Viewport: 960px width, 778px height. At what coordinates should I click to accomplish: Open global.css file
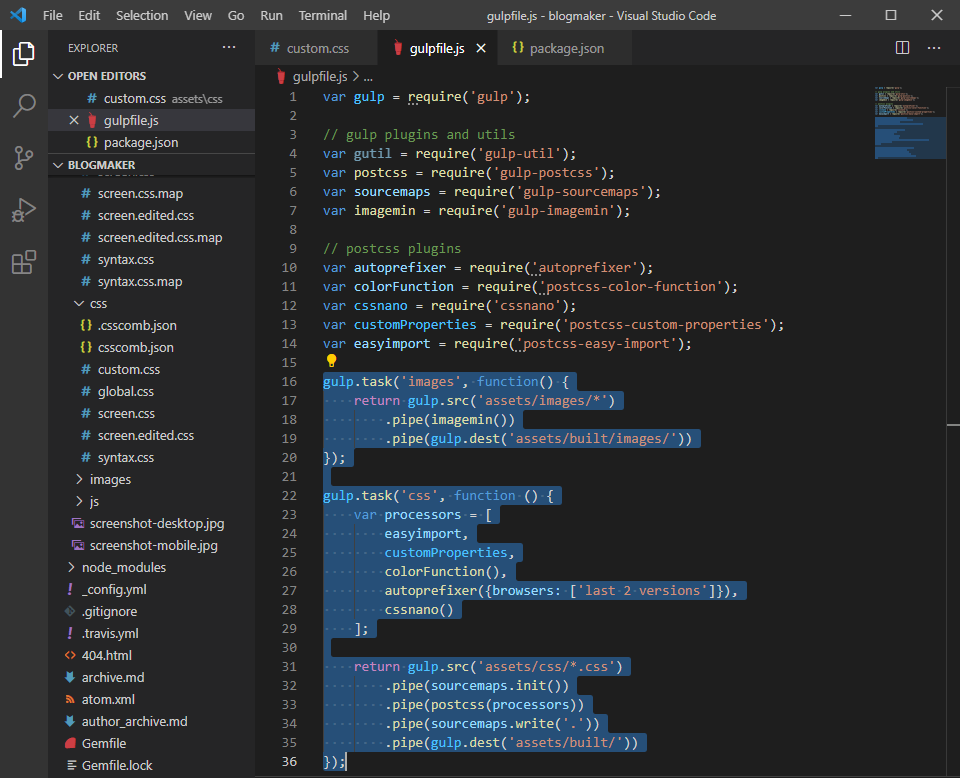coord(151,392)
